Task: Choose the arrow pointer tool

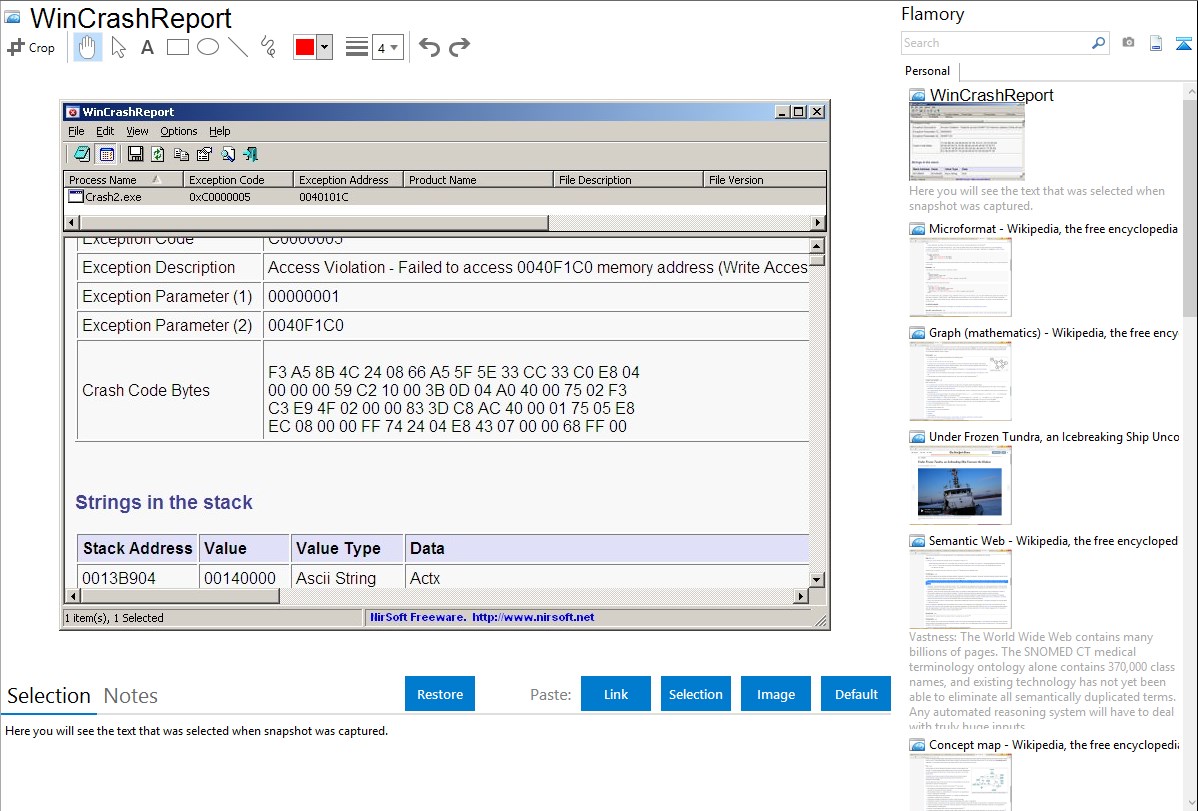Action: 118,47
